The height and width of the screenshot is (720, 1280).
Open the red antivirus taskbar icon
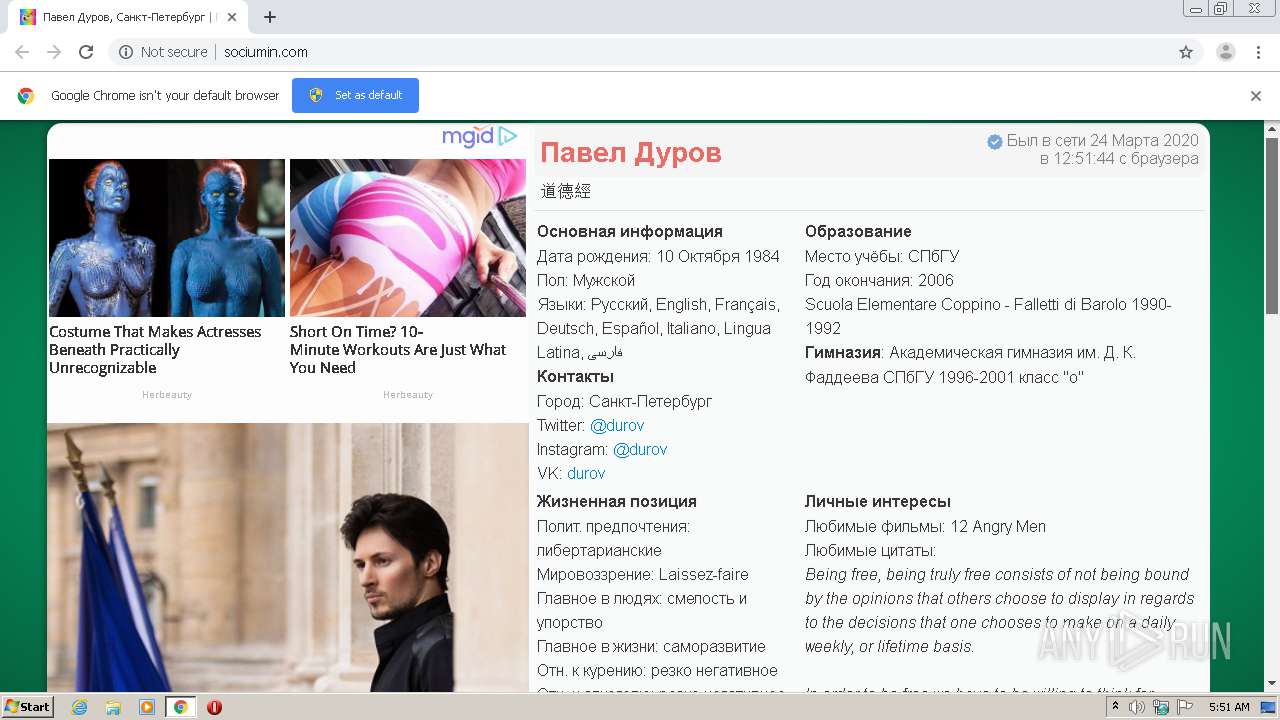214,707
